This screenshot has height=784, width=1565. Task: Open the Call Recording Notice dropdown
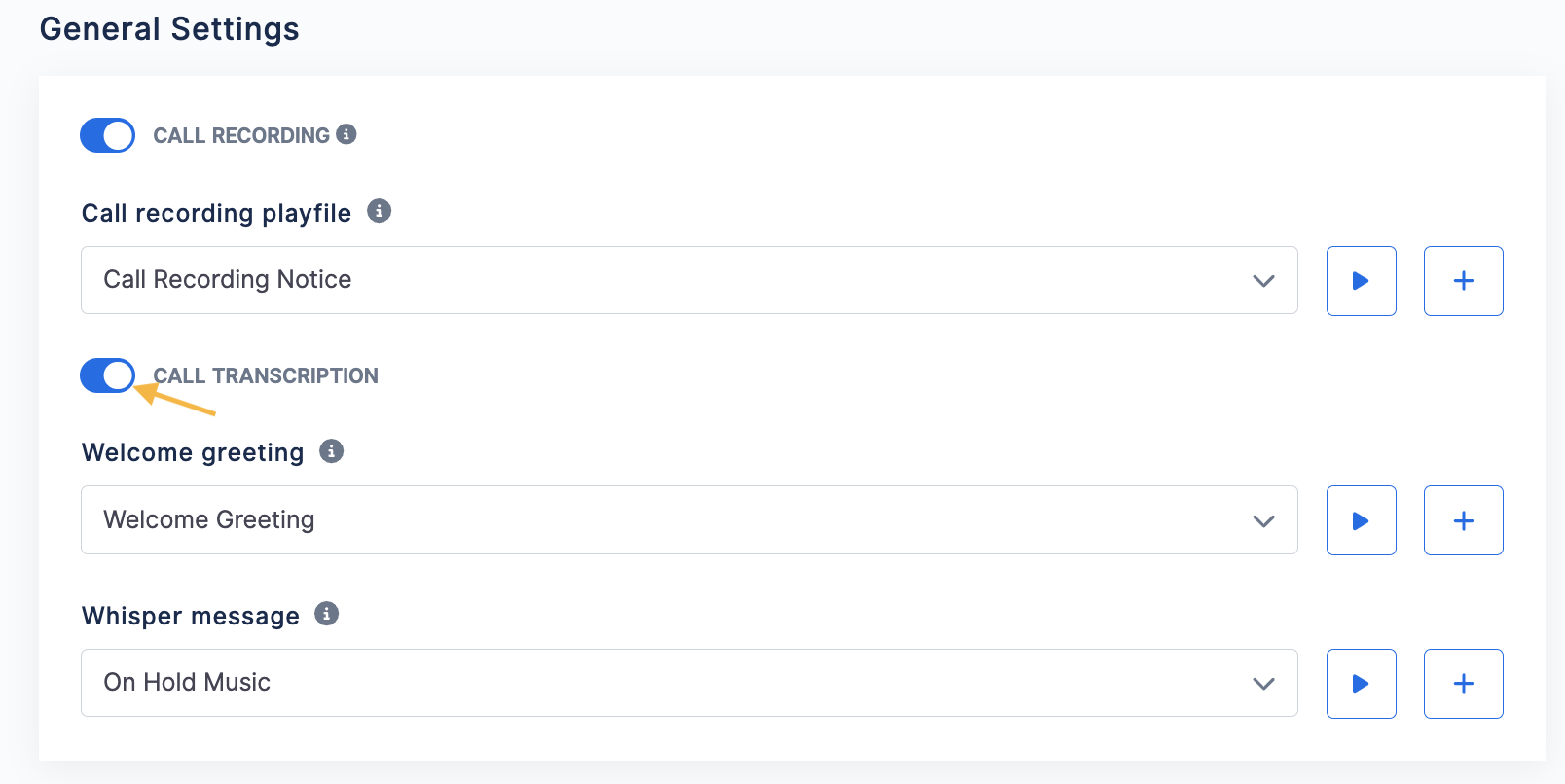[689, 280]
